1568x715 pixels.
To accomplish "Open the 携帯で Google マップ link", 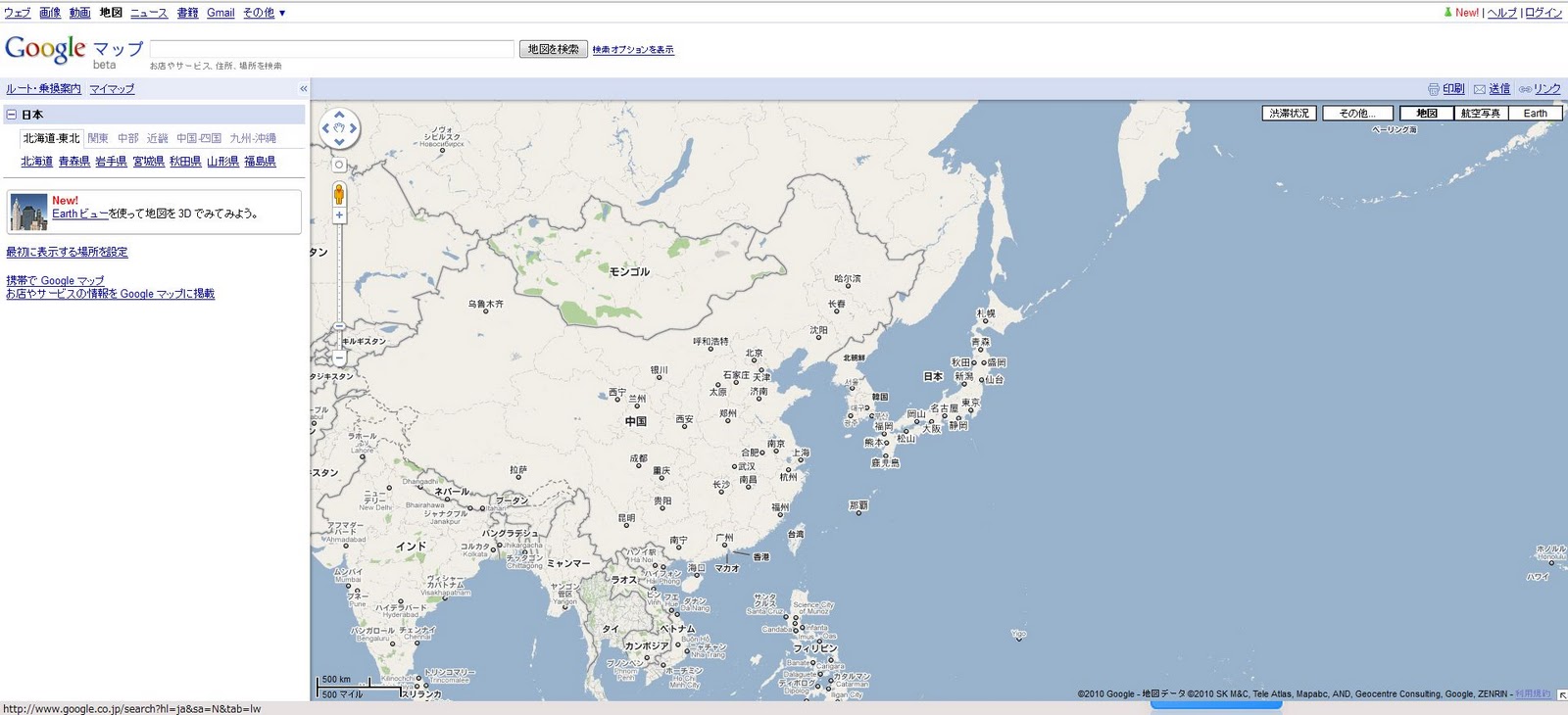I will [55, 281].
